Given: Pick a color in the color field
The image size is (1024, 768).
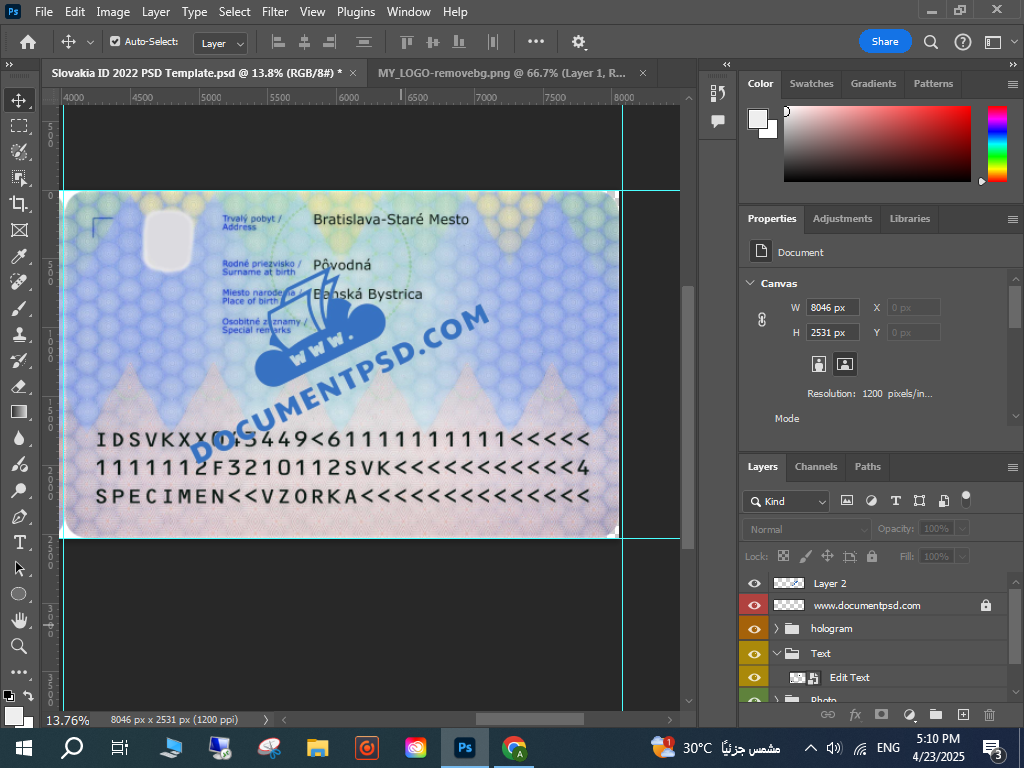Looking at the screenshot, I should pyautogui.click(x=877, y=144).
